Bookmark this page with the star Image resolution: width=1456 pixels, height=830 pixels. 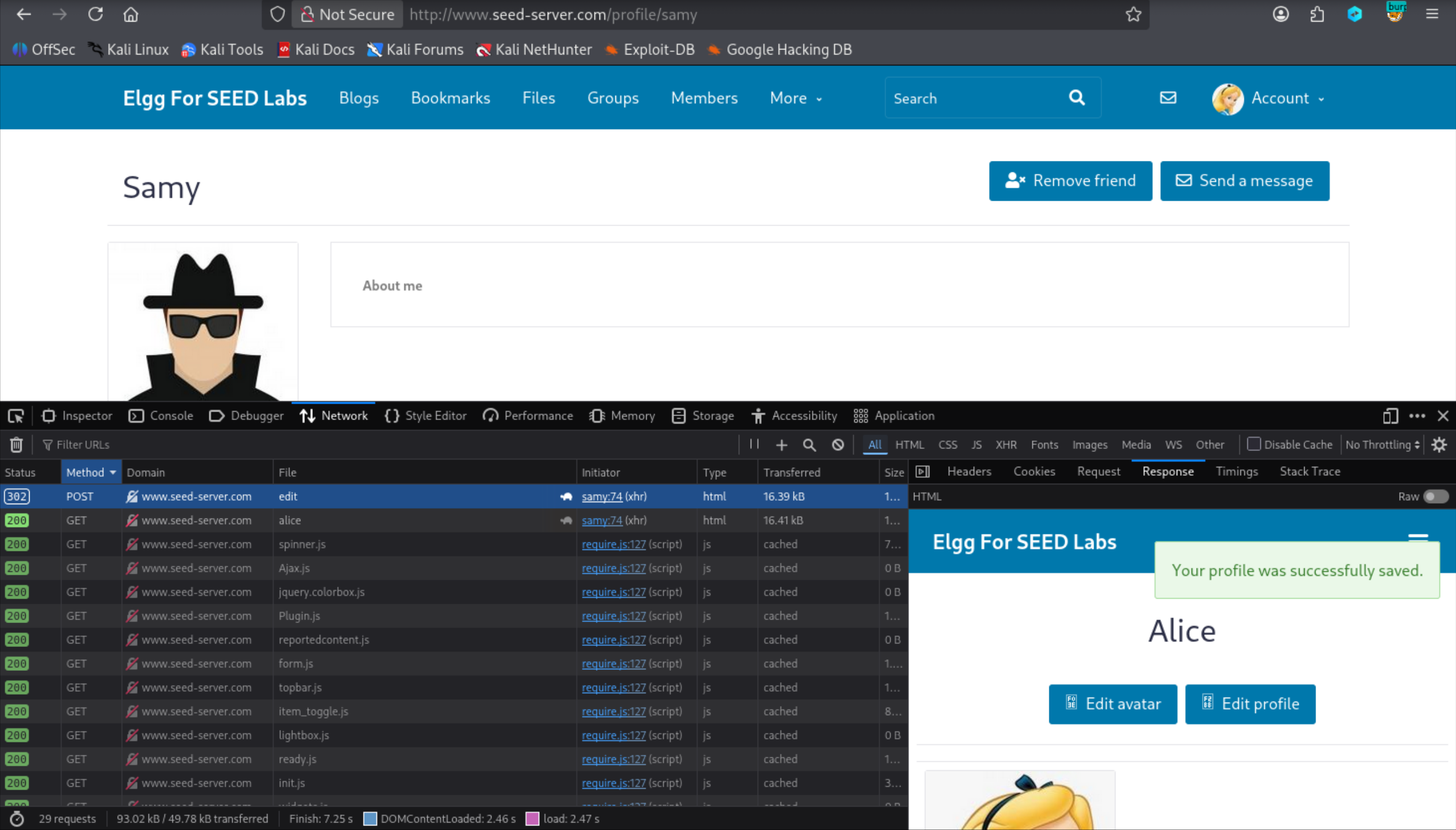point(1133,14)
